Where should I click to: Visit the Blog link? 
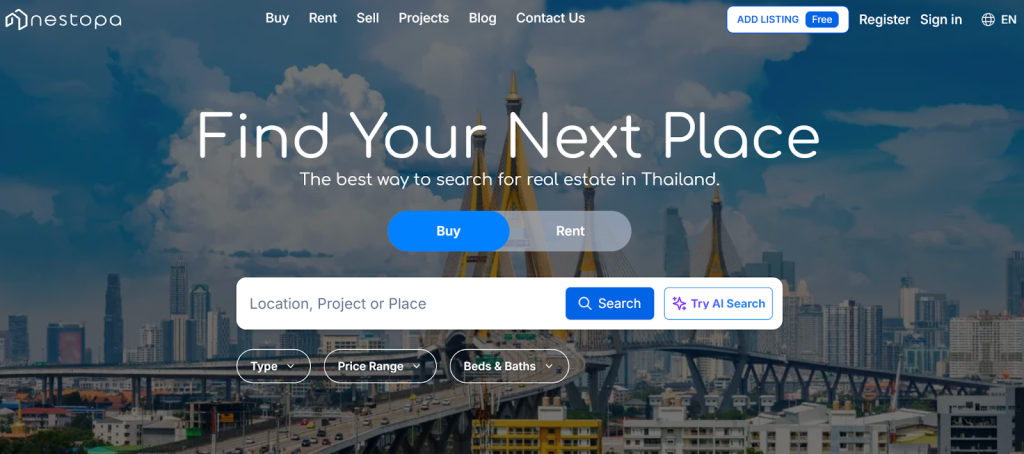coord(483,18)
